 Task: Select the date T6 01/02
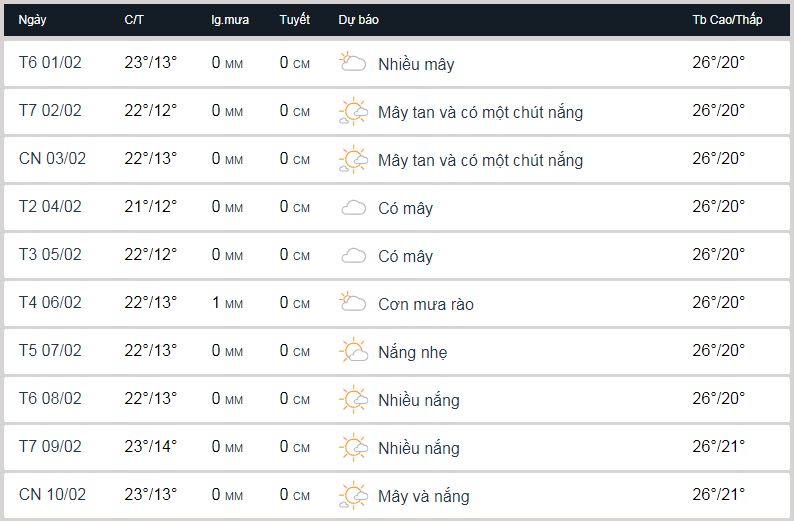[50, 62]
